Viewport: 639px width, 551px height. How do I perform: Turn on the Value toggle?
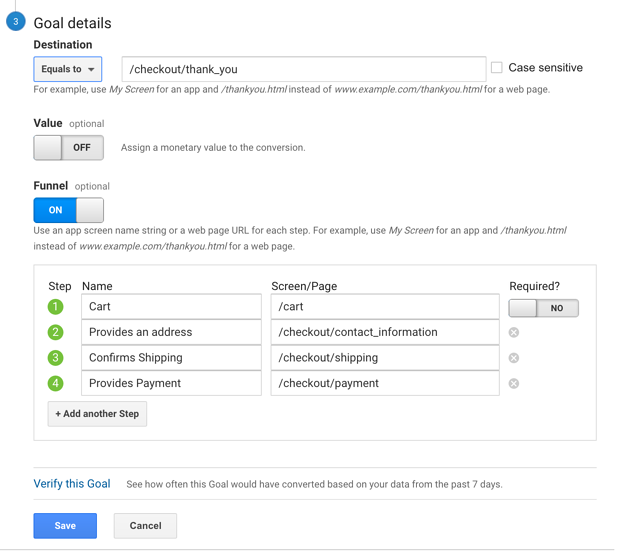68,148
